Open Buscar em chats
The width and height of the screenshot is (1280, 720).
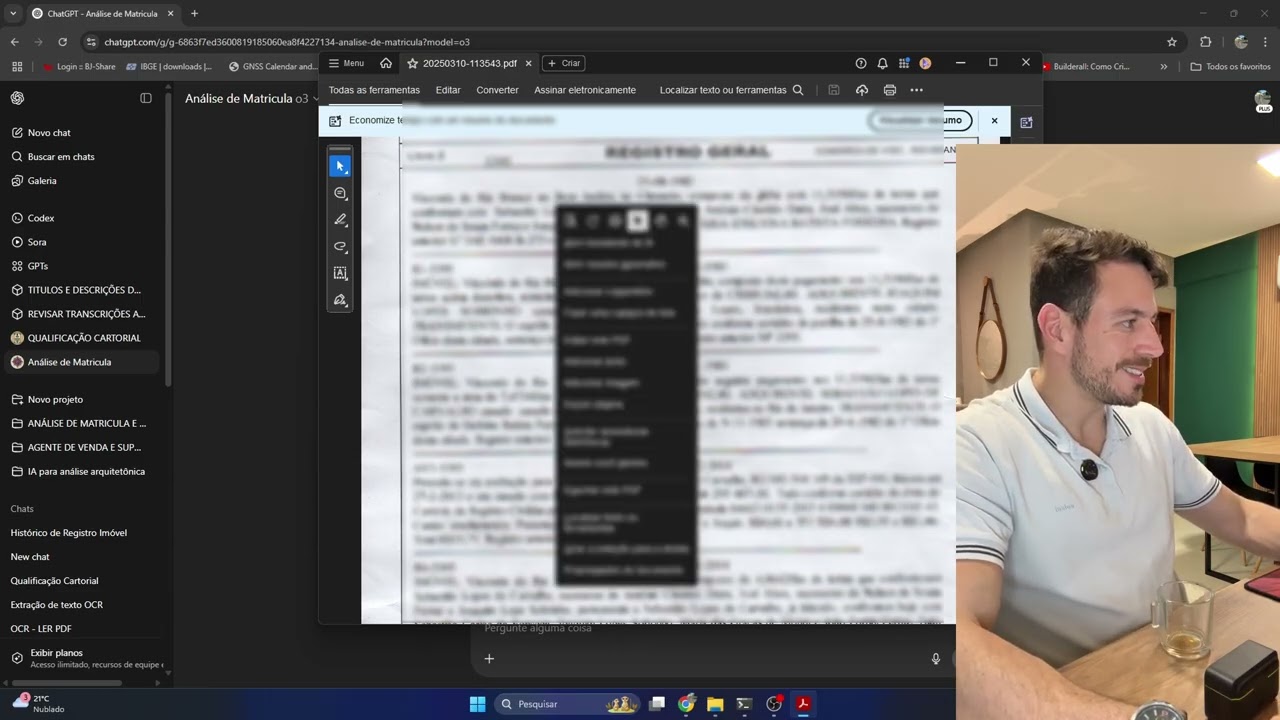tap(80, 156)
